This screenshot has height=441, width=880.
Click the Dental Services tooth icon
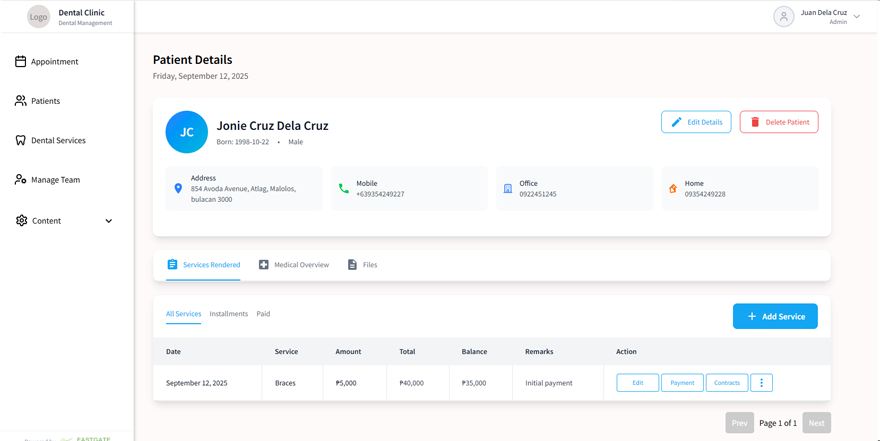[x=20, y=141]
